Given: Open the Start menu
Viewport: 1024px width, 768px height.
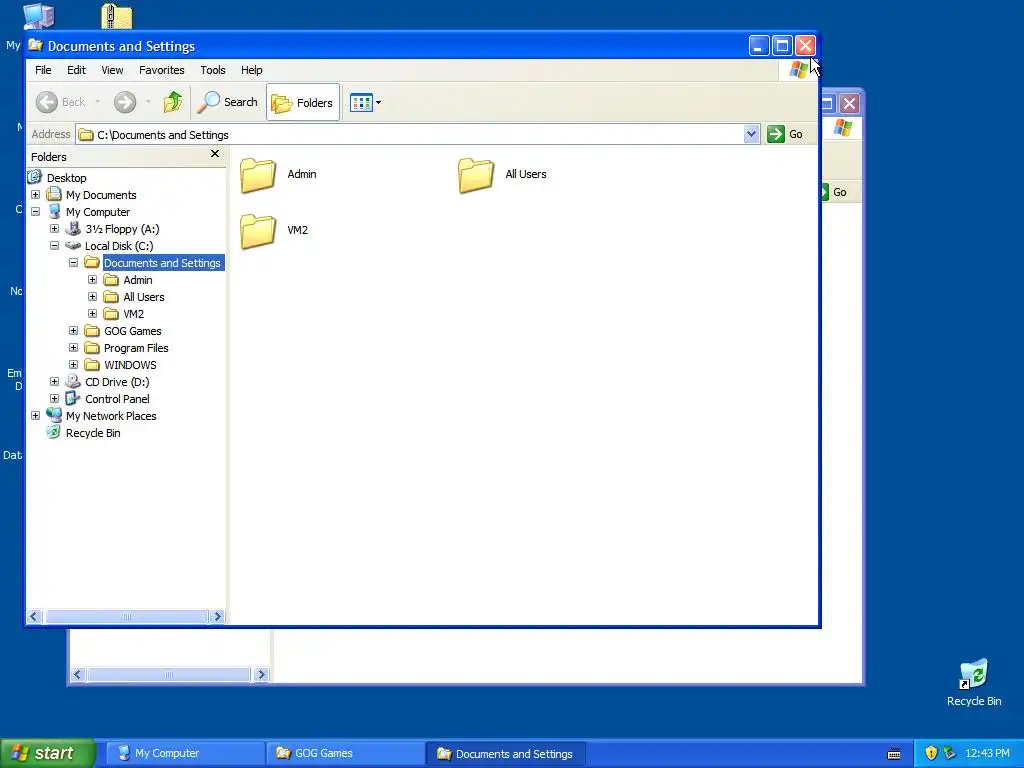Looking at the screenshot, I should click(48, 753).
